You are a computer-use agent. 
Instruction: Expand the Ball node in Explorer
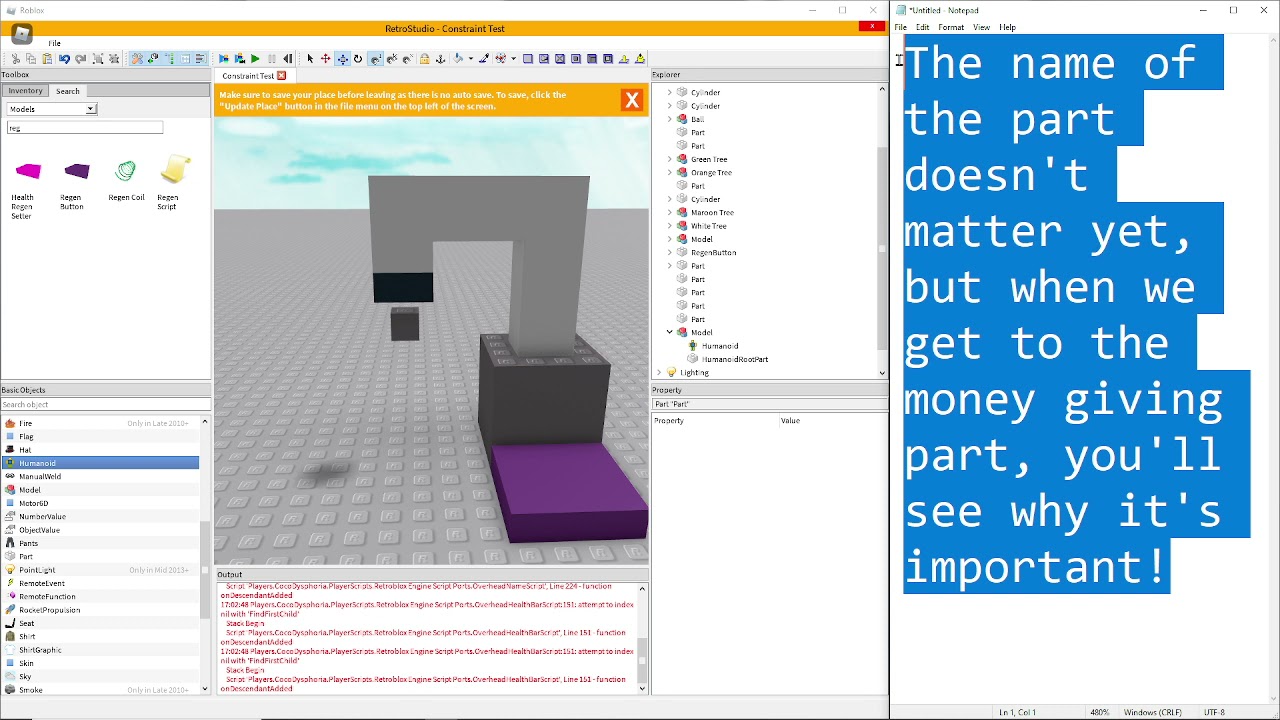pyautogui.click(x=670, y=119)
